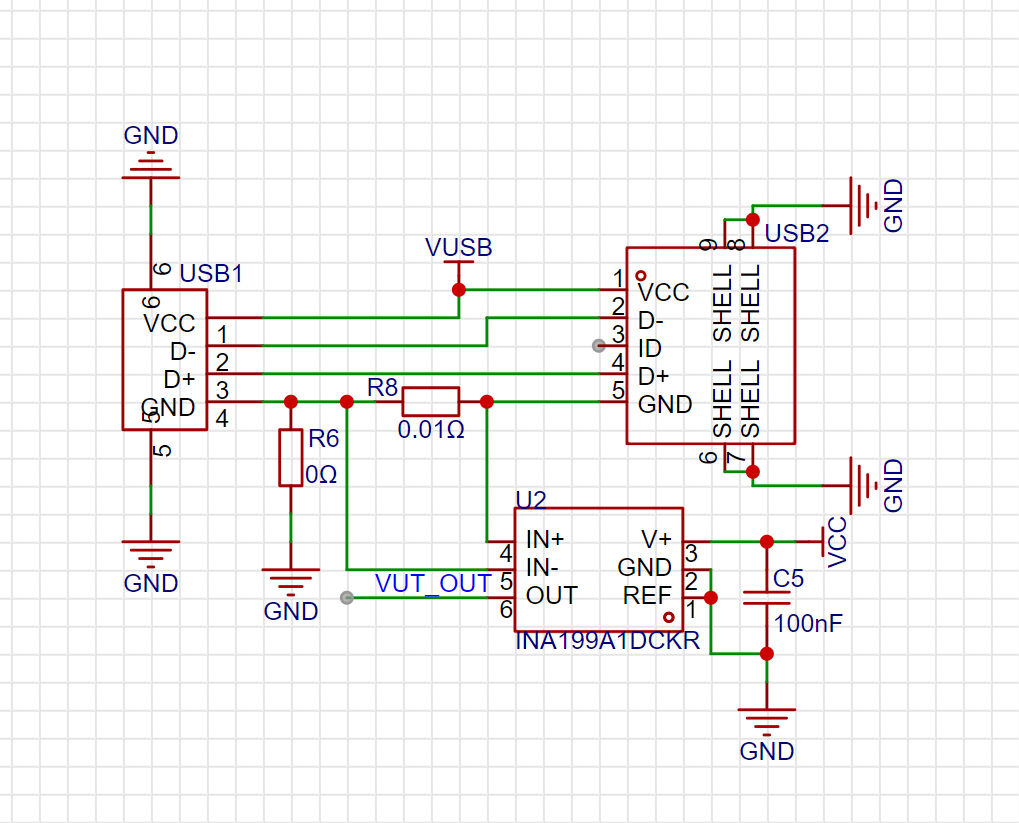This screenshot has width=1019, height=823.
Task: Select ground symbol at USB2 shell pins 6 and 7
Action: tap(864, 486)
